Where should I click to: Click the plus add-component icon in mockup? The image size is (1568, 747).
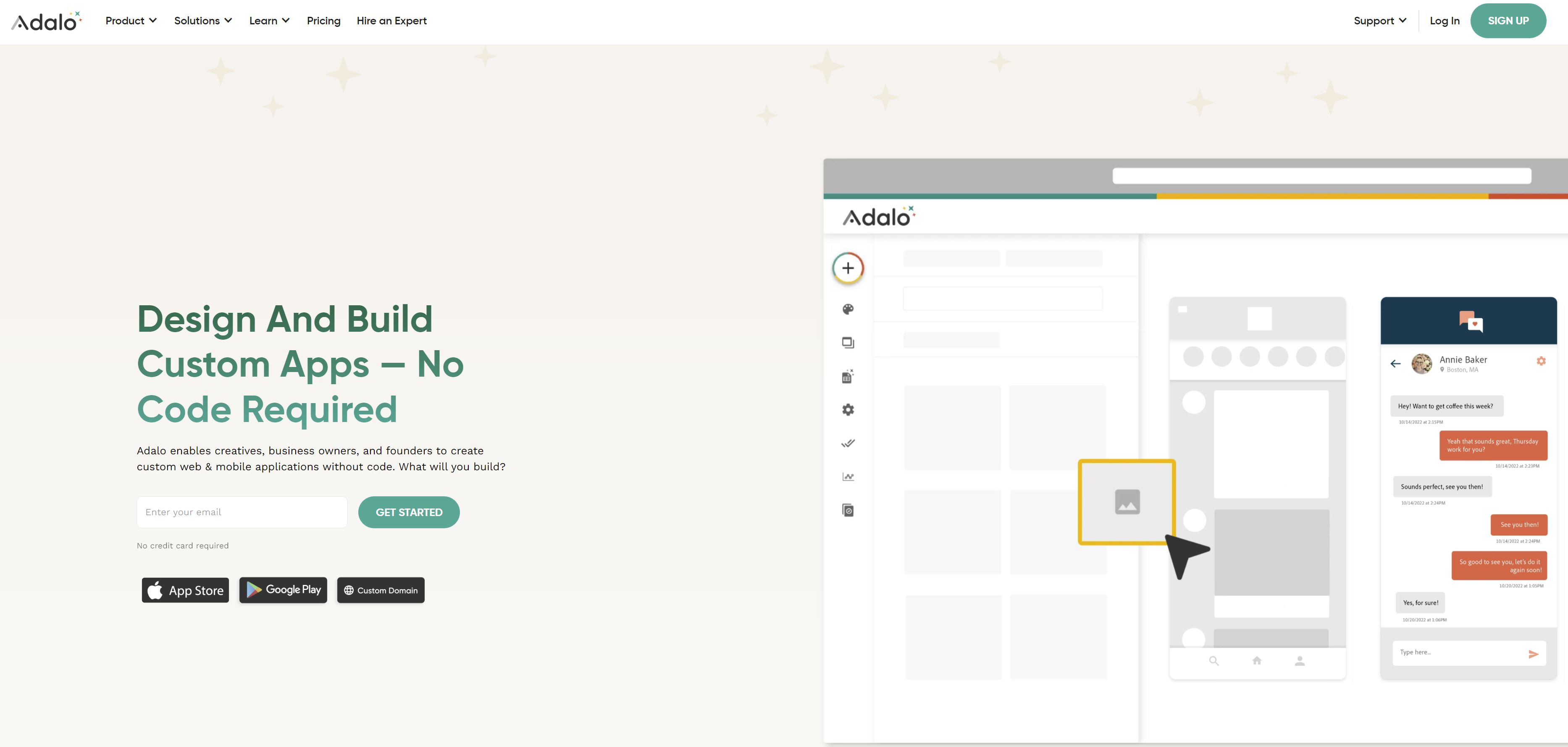(848, 268)
